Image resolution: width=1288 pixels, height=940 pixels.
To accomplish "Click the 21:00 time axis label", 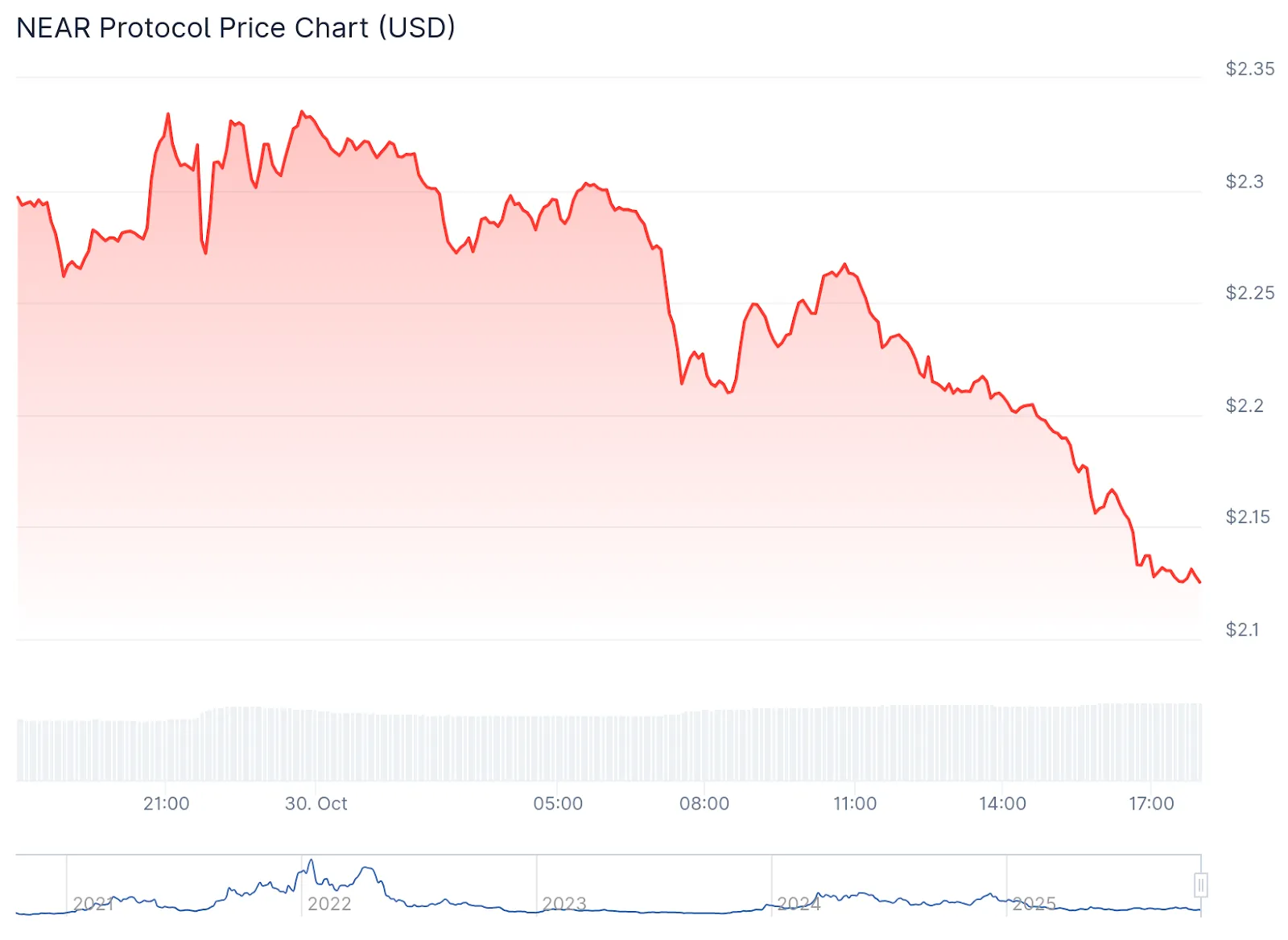I will (166, 803).
